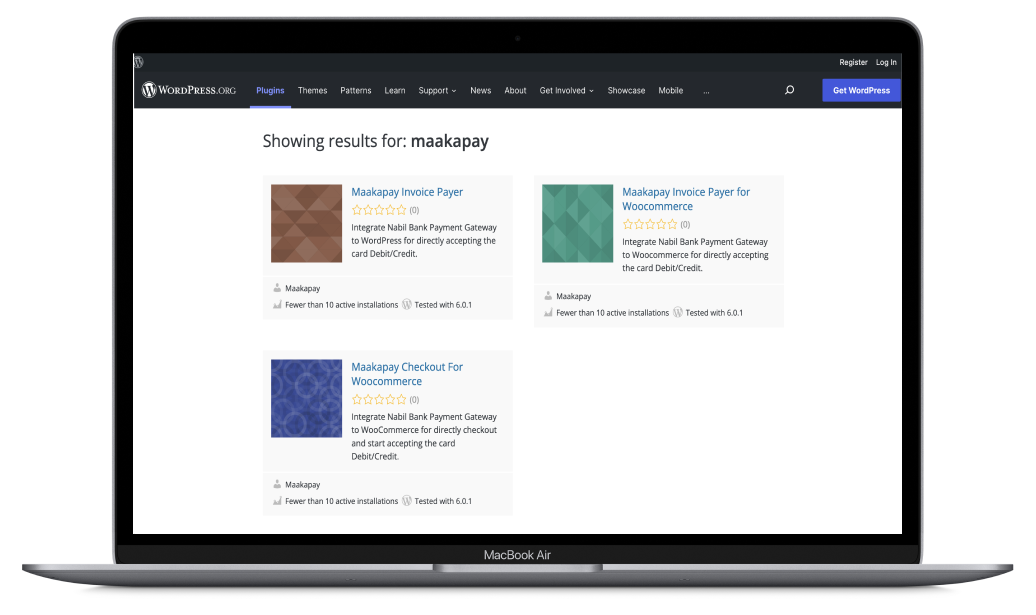Select the News menu item

[x=480, y=90]
